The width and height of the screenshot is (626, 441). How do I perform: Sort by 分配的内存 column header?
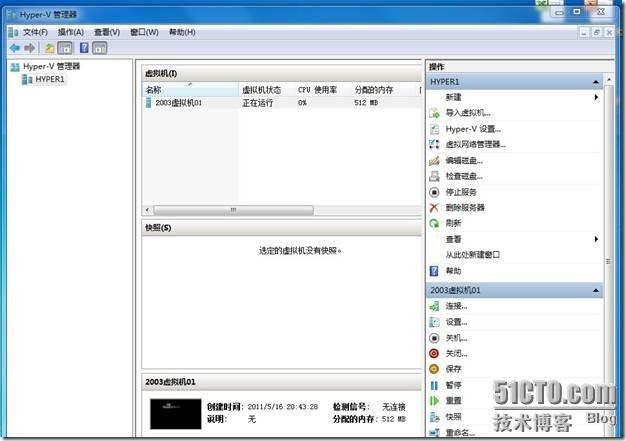tap(384, 90)
